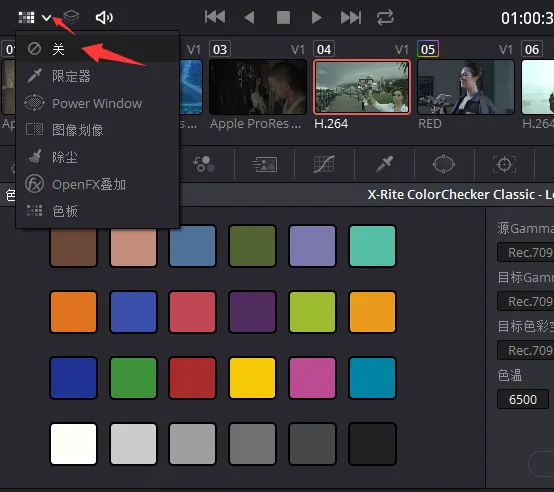Screen dimensions: 554x492
Task: Open the tracker palette icon
Action: pos(504,164)
